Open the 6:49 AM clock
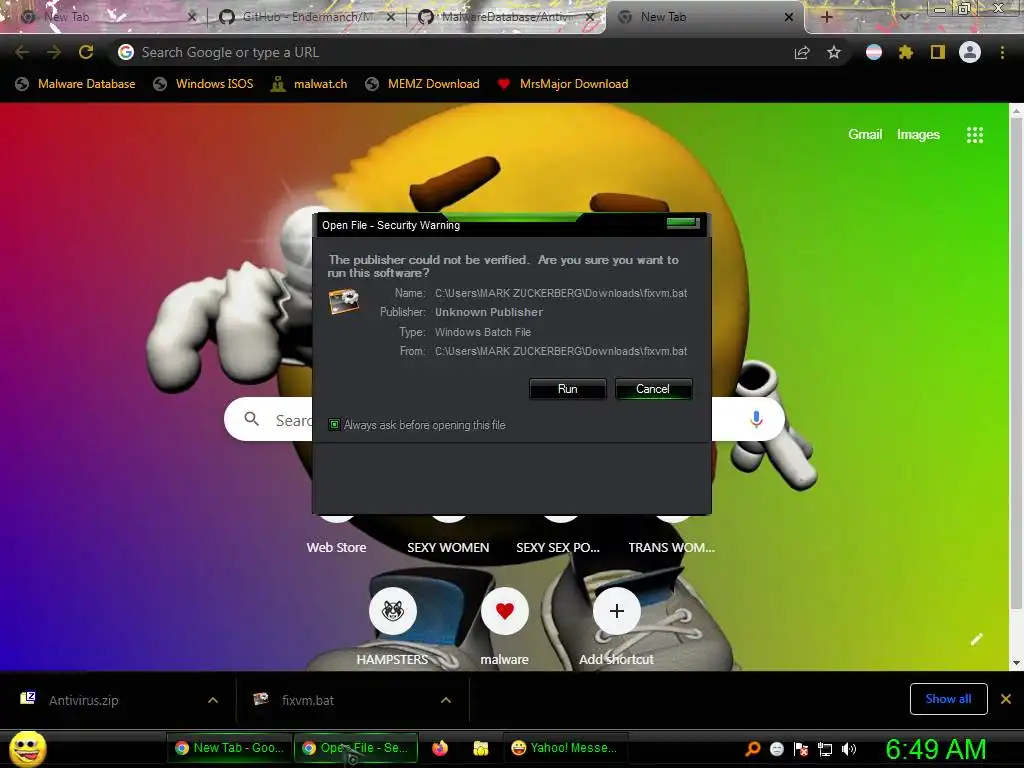The height and width of the screenshot is (768, 1024). point(936,749)
